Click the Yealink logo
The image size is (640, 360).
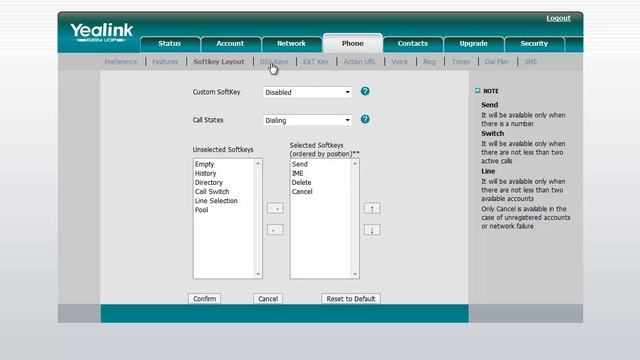101,33
